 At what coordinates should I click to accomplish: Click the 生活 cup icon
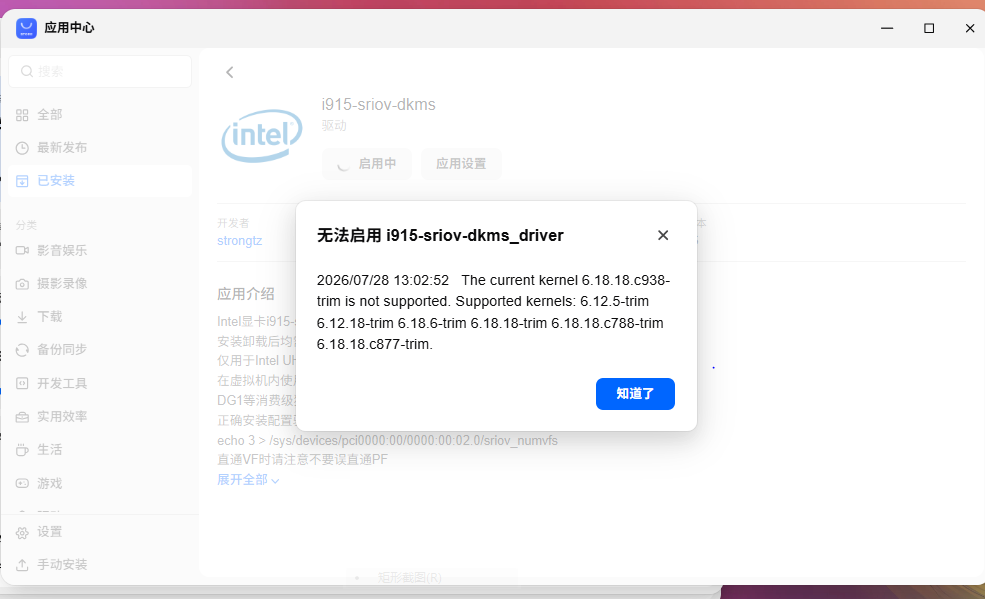pyautogui.click(x=22, y=450)
